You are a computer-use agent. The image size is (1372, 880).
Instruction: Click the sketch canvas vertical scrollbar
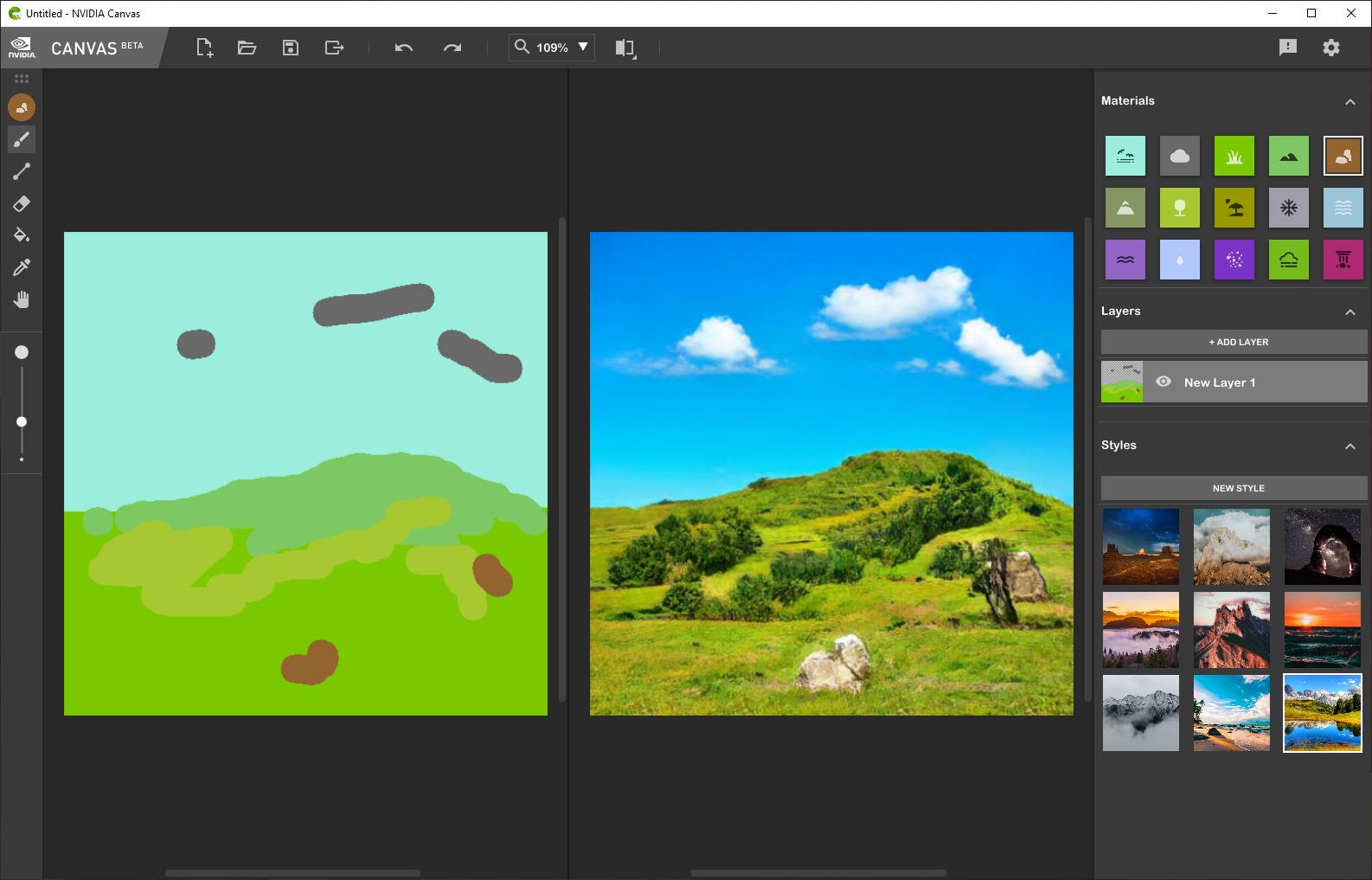(x=562, y=459)
